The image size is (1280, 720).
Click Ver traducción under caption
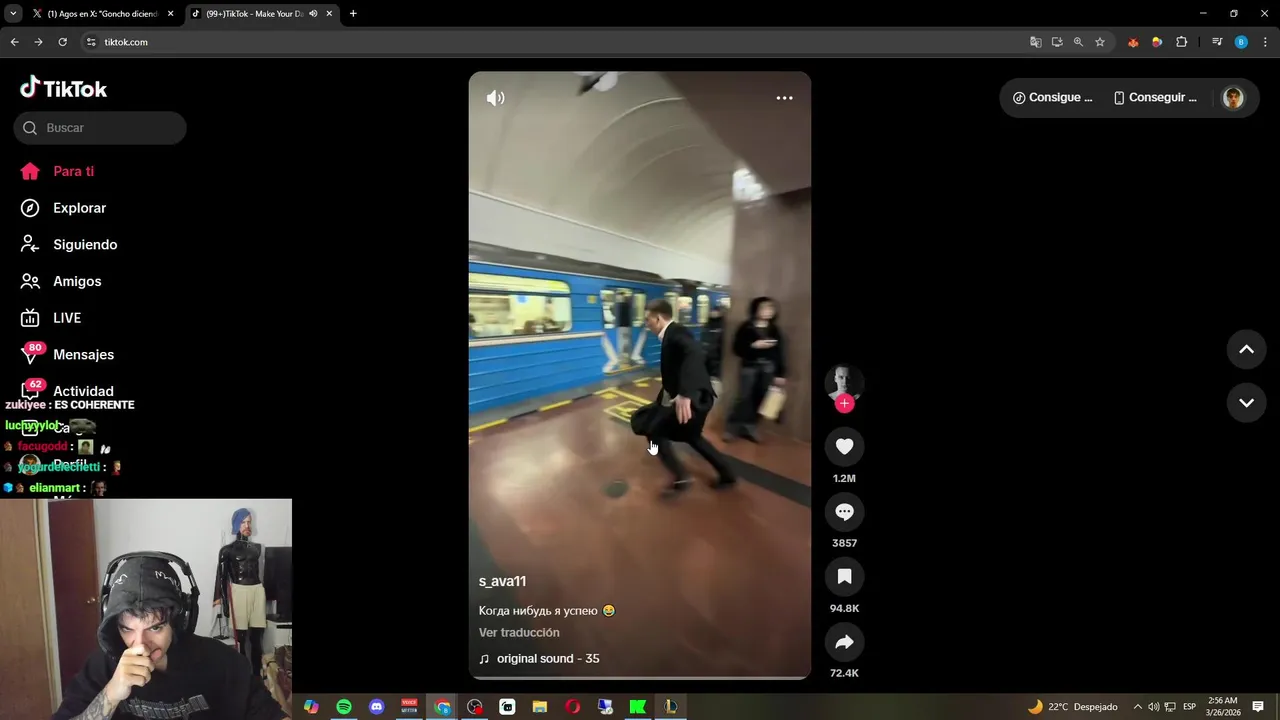(519, 633)
